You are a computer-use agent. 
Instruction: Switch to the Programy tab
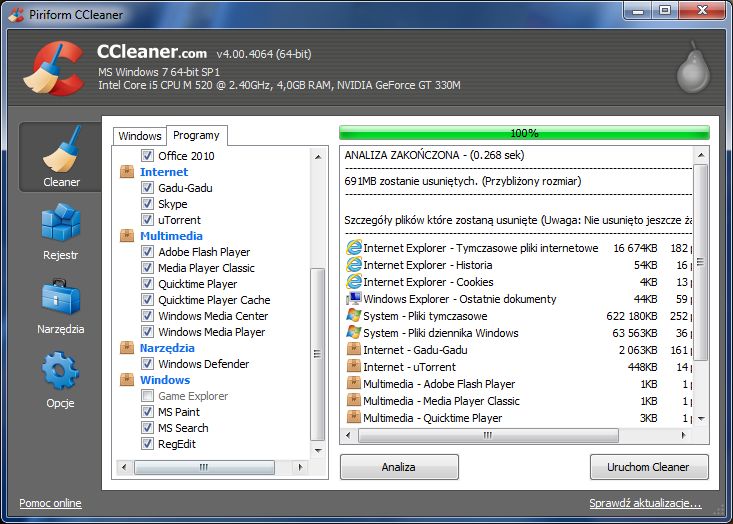click(196, 136)
